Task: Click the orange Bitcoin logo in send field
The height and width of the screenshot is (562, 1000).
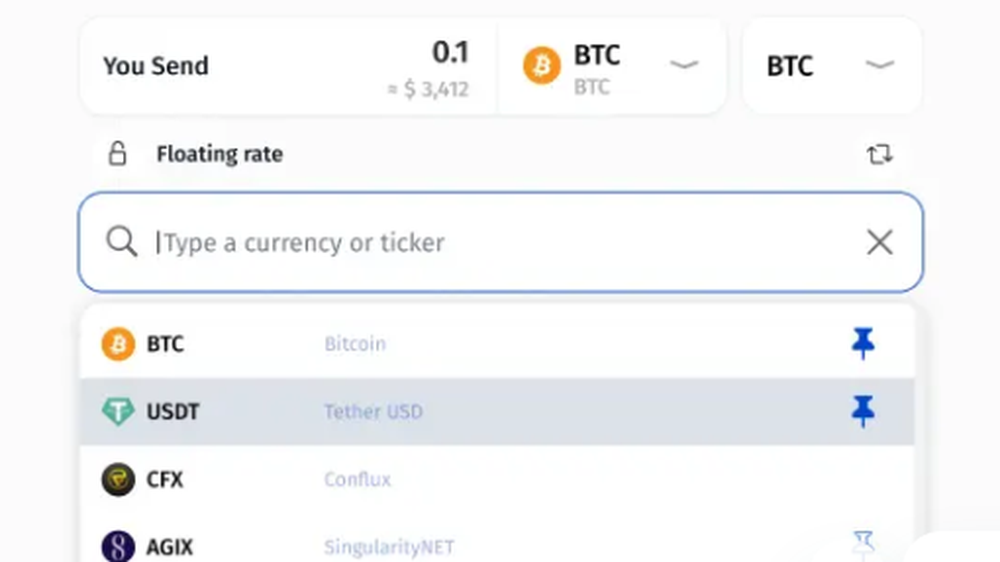Action: [x=541, y=65]
